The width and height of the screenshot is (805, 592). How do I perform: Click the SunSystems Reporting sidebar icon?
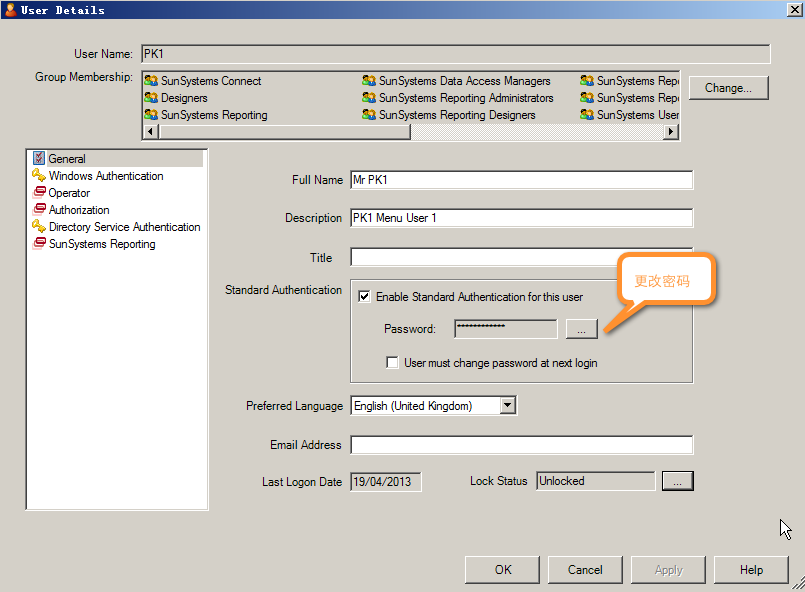(x=39, y=244)
